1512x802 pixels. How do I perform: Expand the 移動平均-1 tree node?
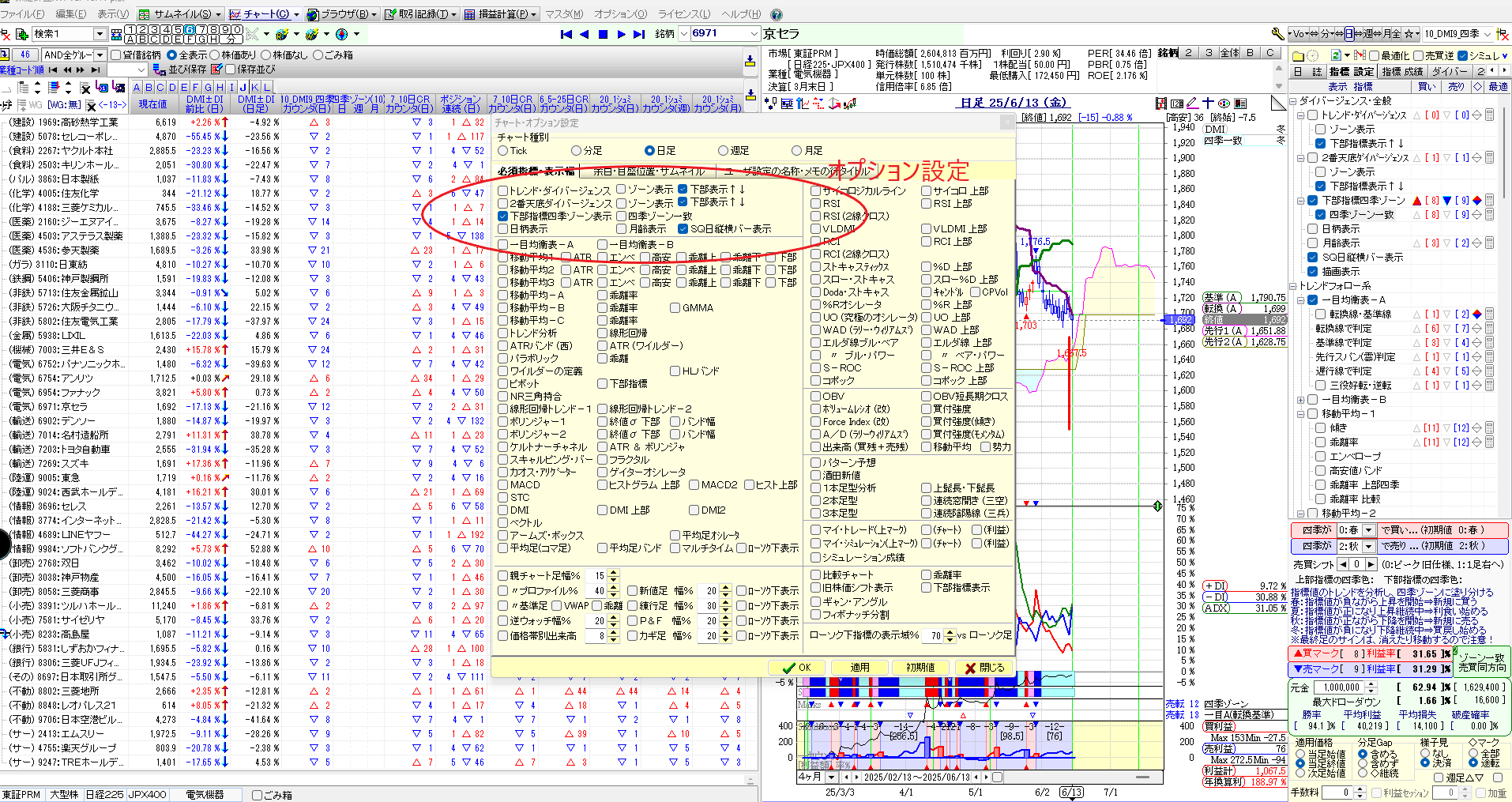pyautogui.click(x=1300, y=413)
